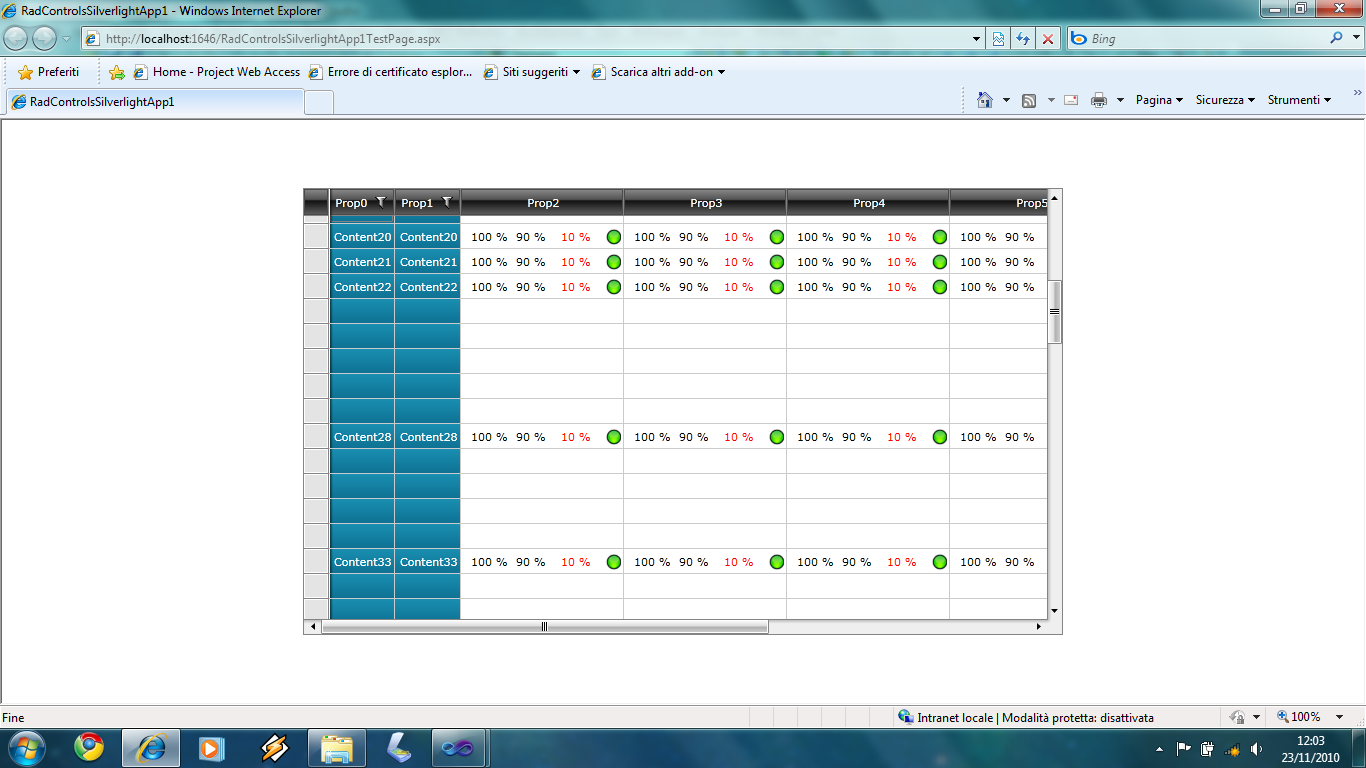This screenshot has height=768, width=1366.
Task: Open the Prop0 column filter funnel icon
Action: point(381,202)
